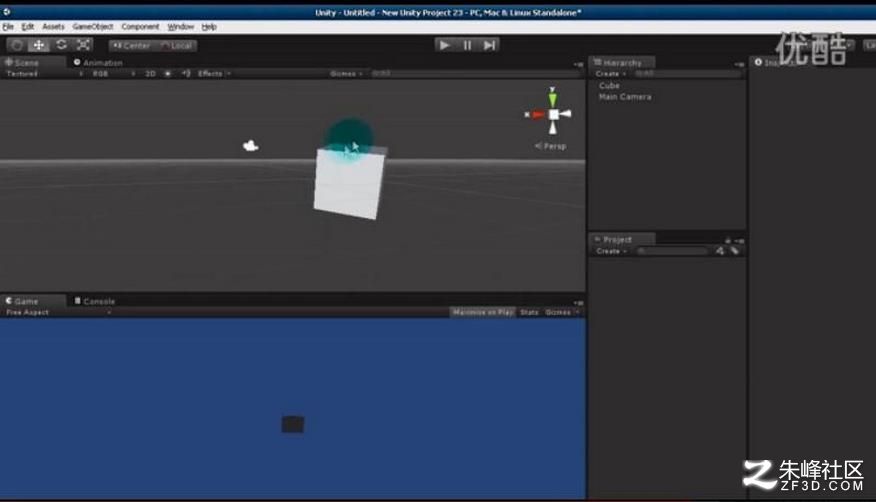The width and height of the screenshot is (876, 502).
Task: Select Cube in the Hierarchy
Action: pos(609,85)
